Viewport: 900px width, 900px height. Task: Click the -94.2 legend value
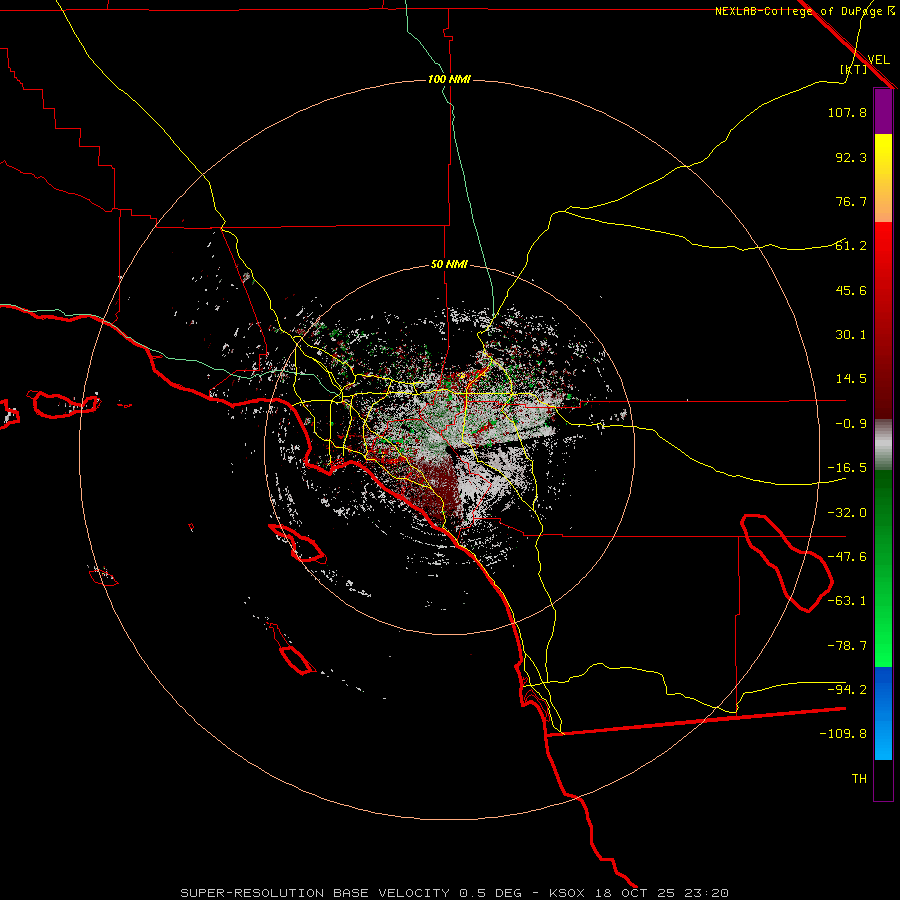click(847, 690)
